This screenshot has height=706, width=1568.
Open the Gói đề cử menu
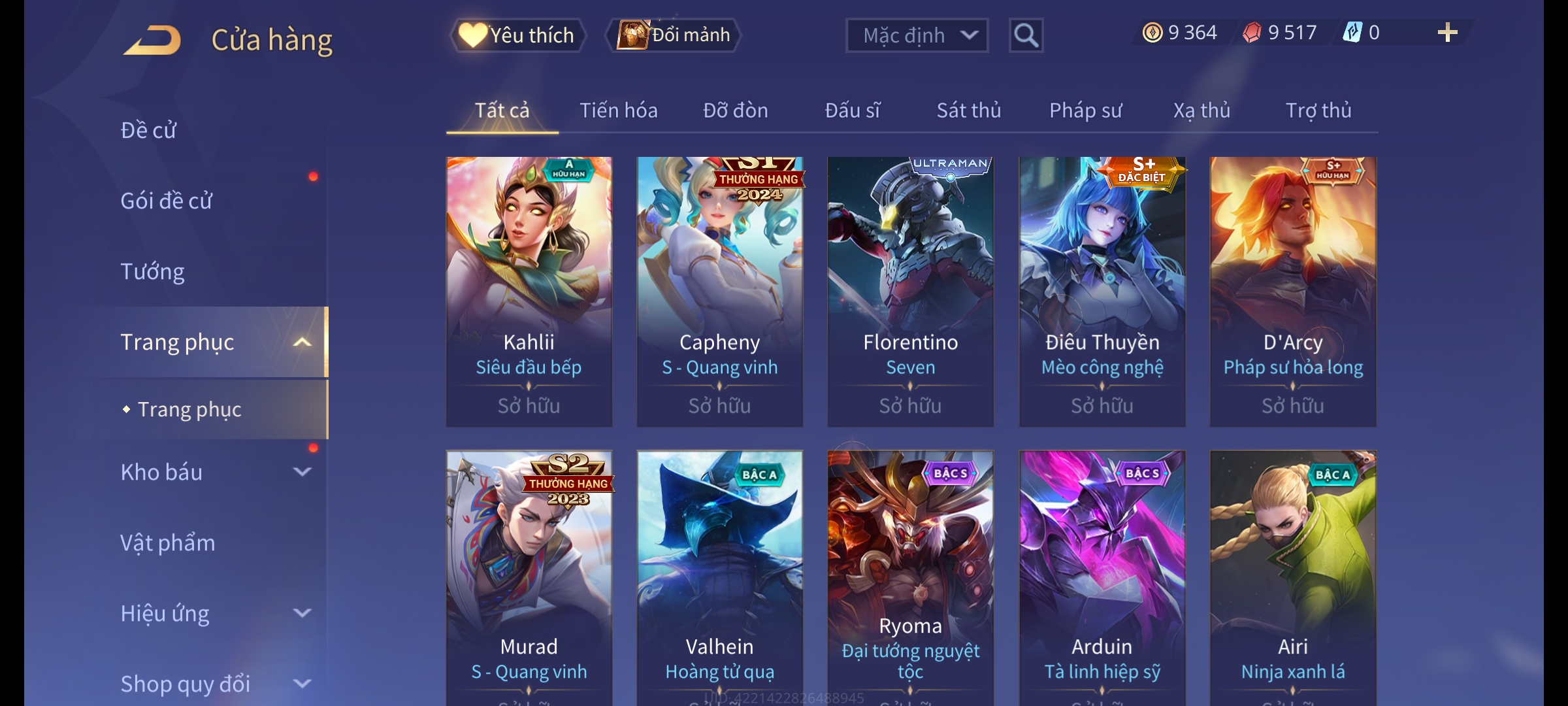click(167, 201)
